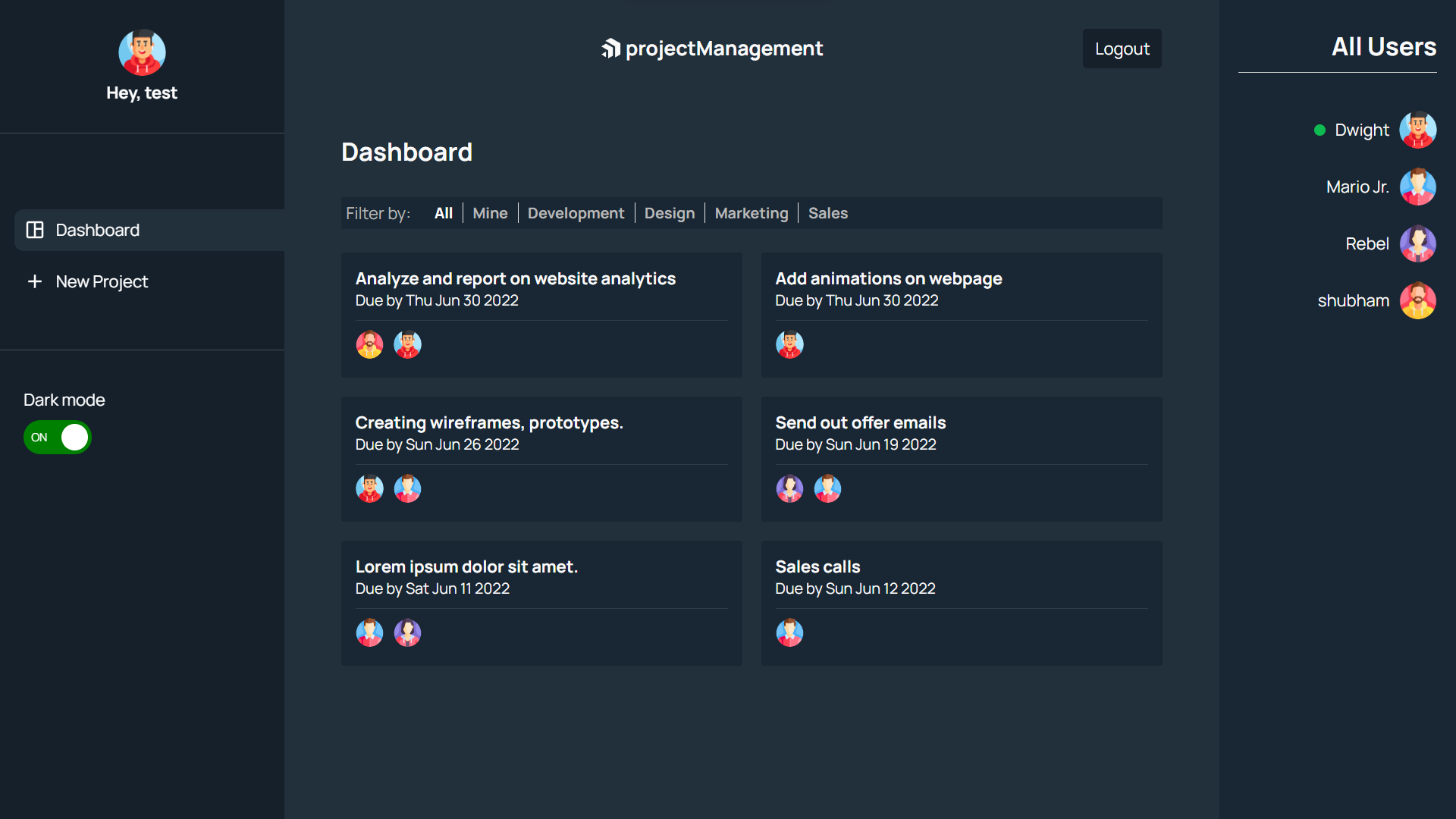
Task: Open Creating wireframes, prototypes project card
Action: point(489,422)
